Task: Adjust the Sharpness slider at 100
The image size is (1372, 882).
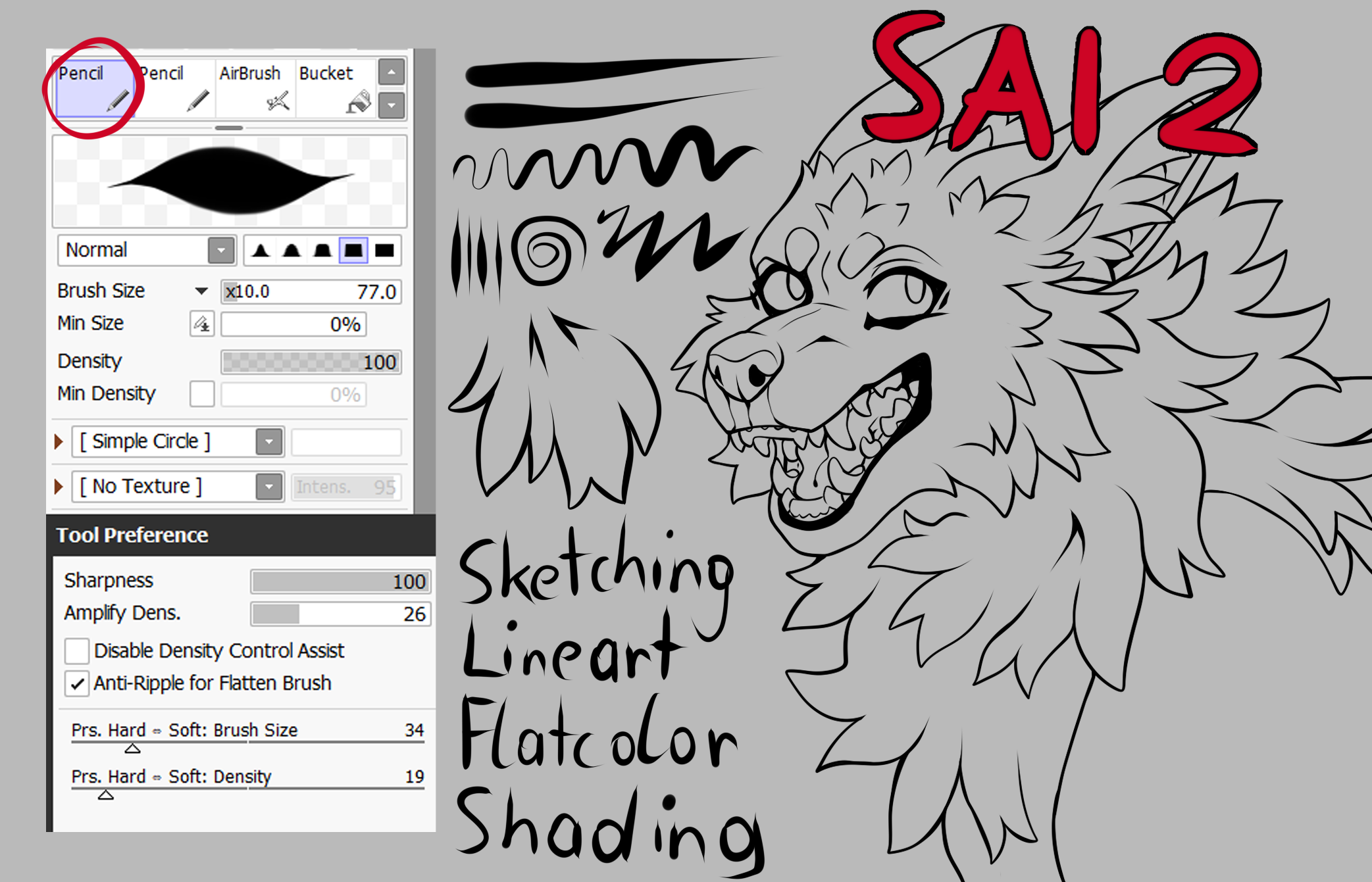Action: (340, 581)
